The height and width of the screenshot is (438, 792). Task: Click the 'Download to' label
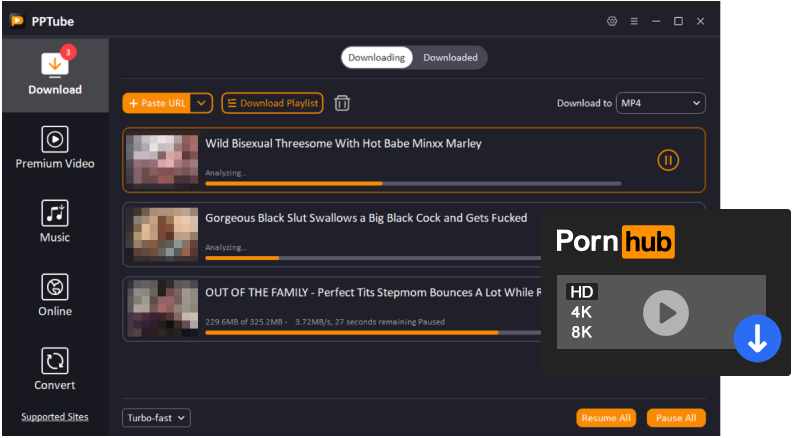point(584,103)
